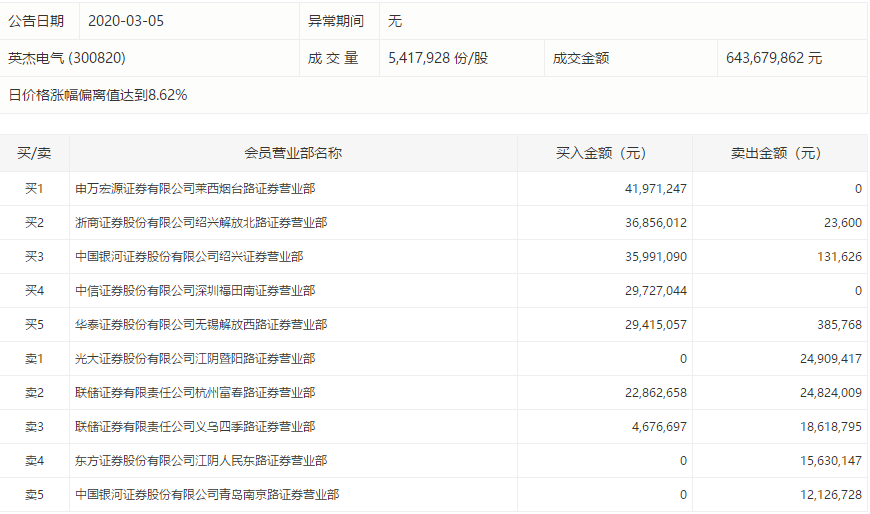Click 联储证券杭州富春路证券营业部 name
The height and width of the screenshot is (514, 870).
(195, 392)
